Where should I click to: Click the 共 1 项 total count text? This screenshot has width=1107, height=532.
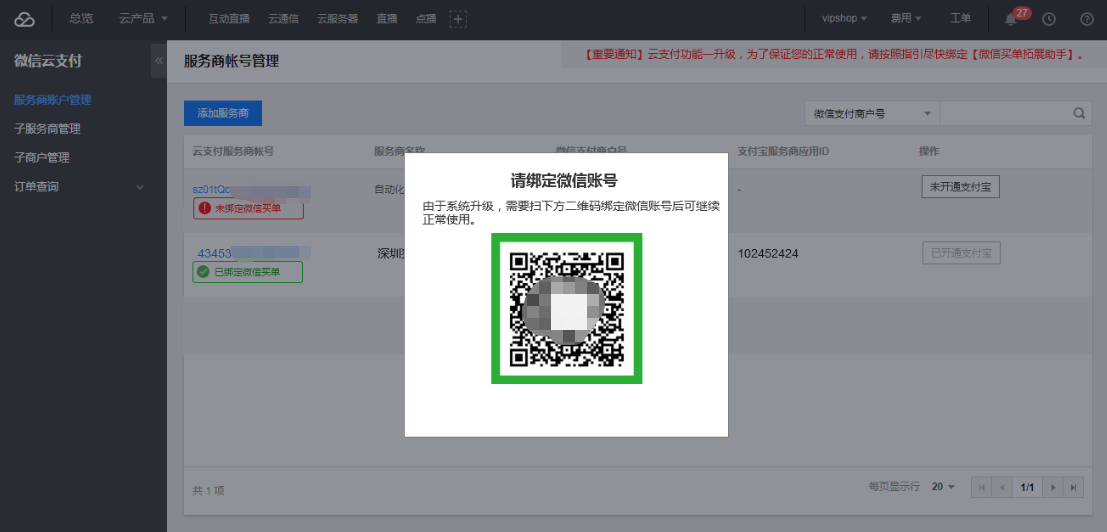pyautogui.click(x=208, y=490)
